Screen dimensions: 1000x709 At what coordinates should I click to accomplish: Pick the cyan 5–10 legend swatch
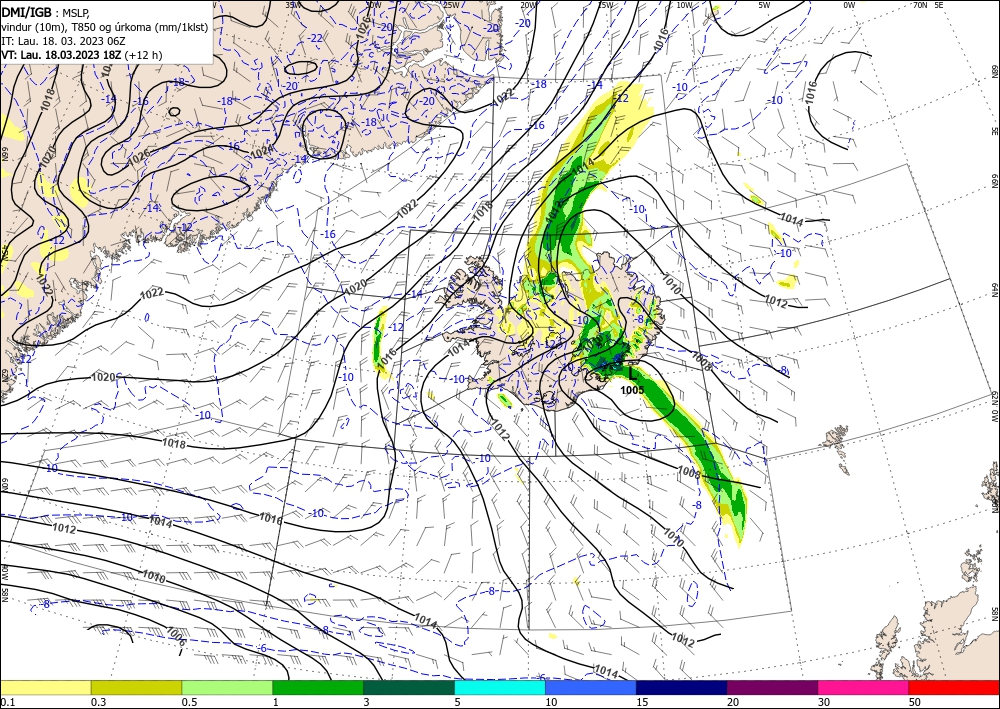500,687
